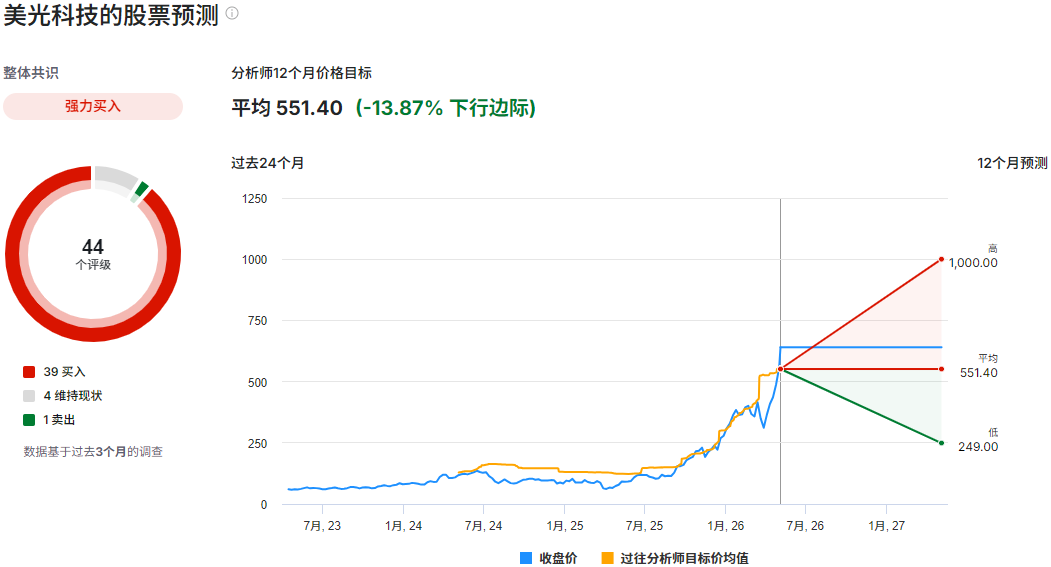Click the 平均 551.40 headline price

point(287,108)
